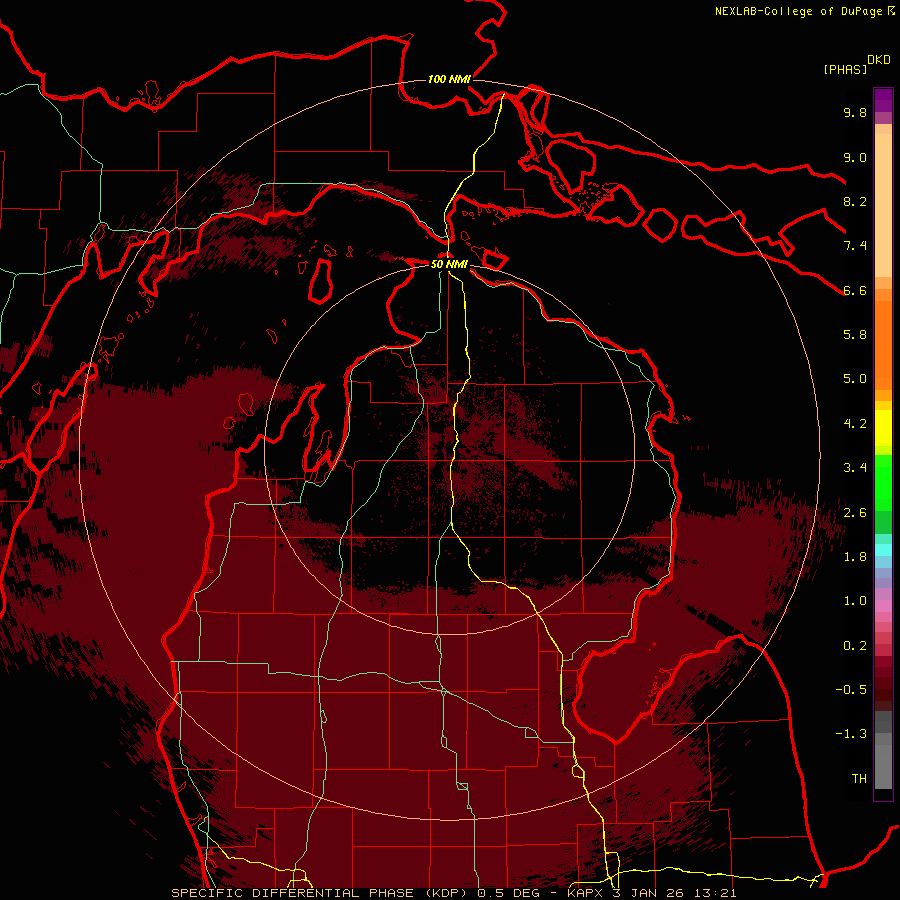Select the 8.2 scale label

[855, 201]
